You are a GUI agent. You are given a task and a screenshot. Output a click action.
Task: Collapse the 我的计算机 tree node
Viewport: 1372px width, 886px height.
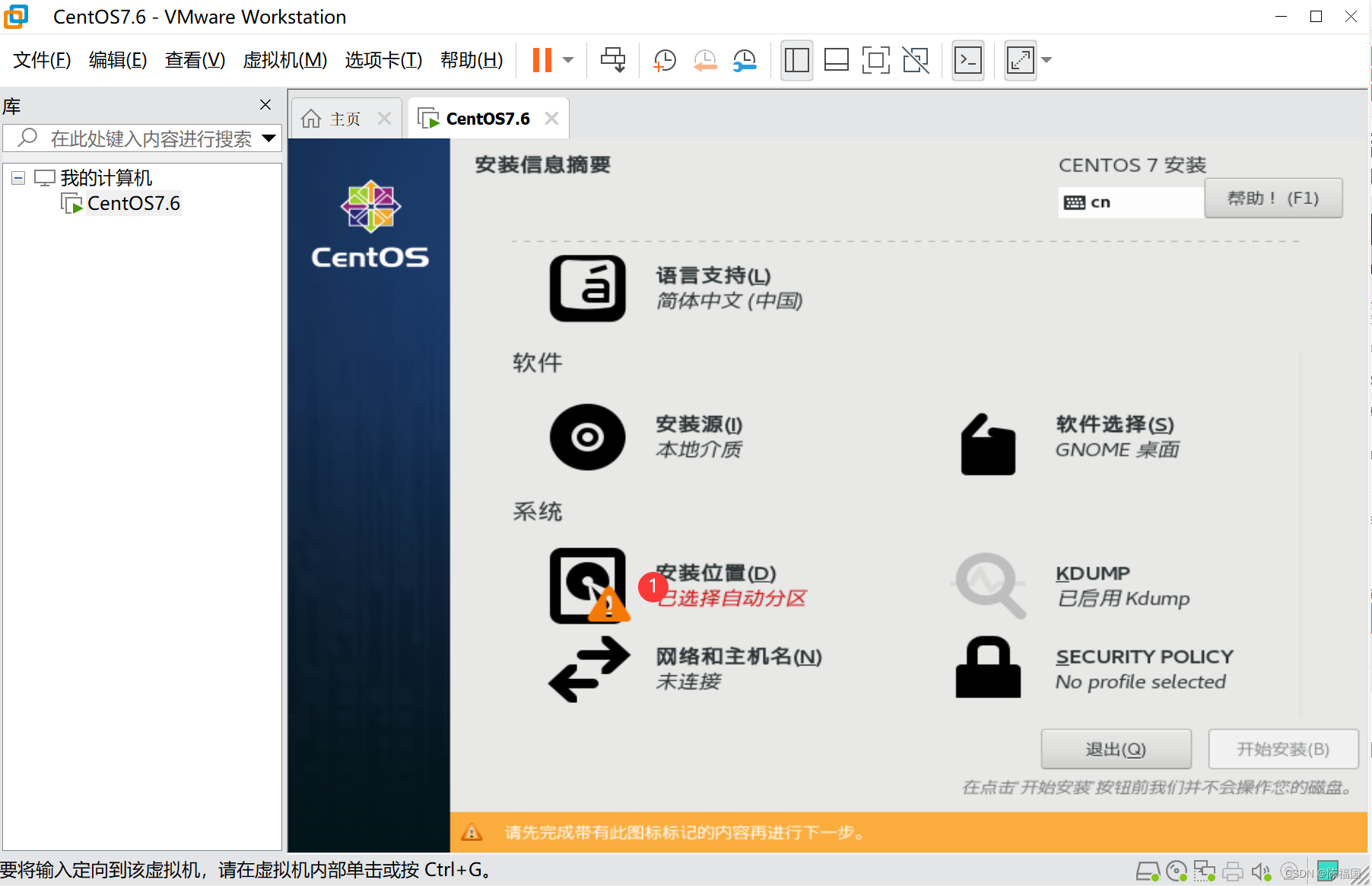click(18, 178)
